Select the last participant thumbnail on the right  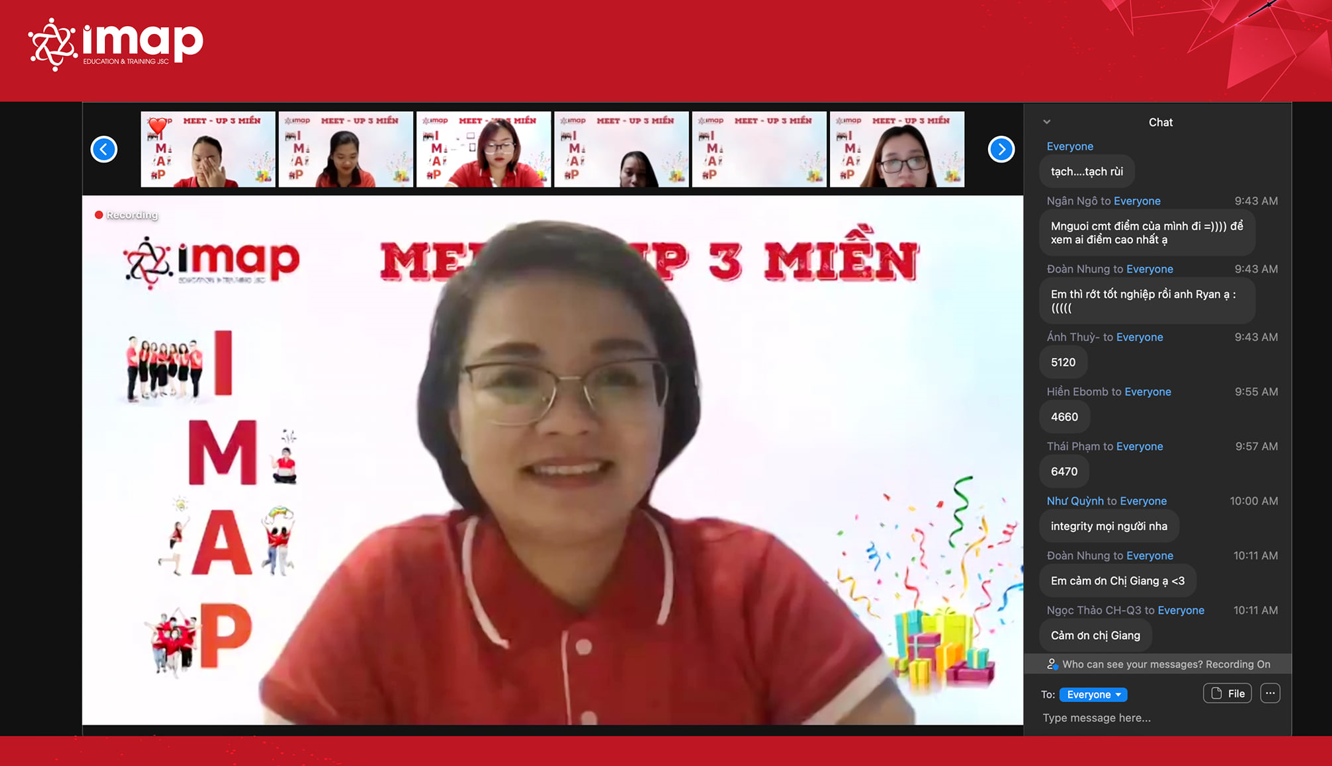(897, 150)
